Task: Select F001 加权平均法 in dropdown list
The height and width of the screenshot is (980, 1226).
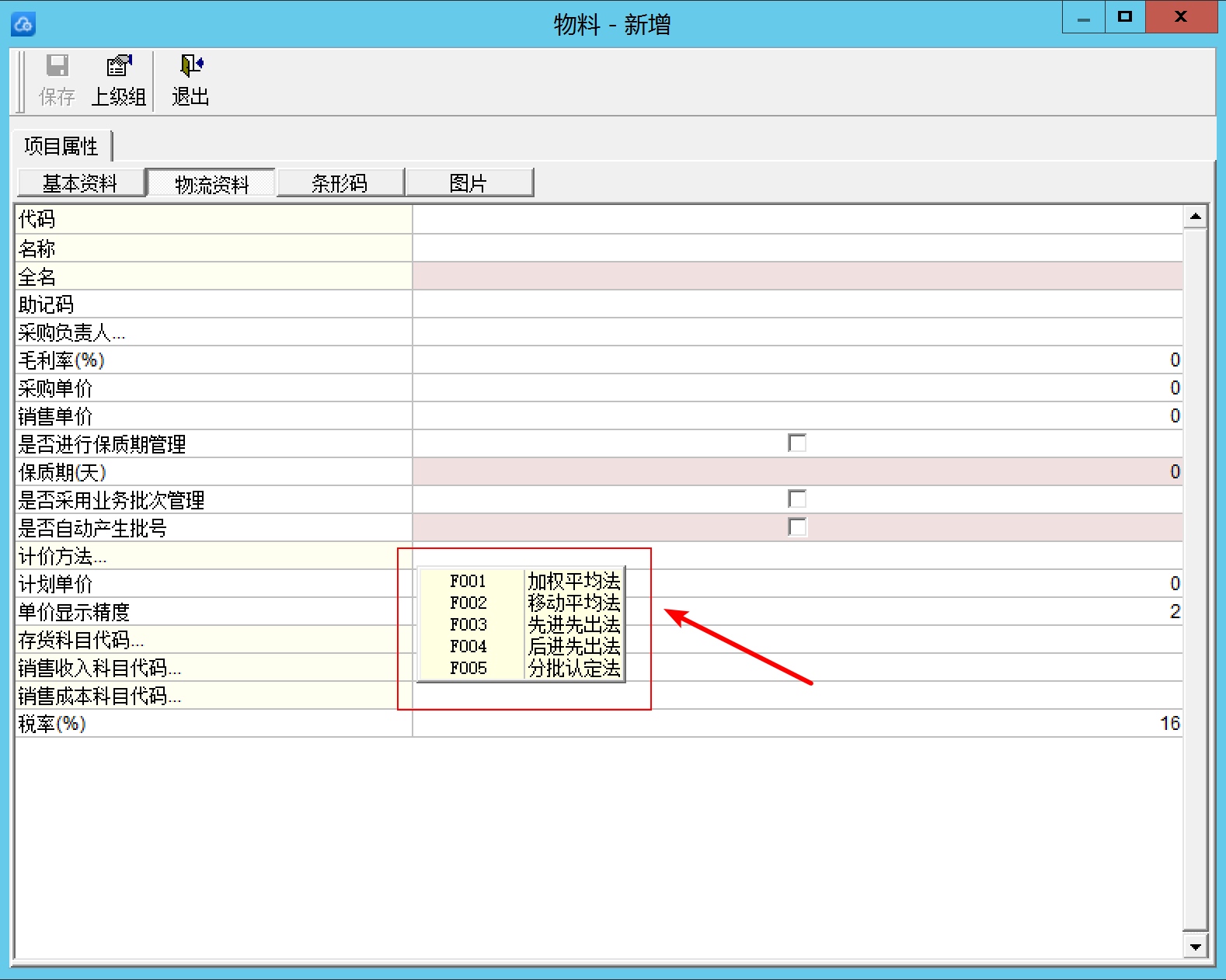Action: pos(521,581)
